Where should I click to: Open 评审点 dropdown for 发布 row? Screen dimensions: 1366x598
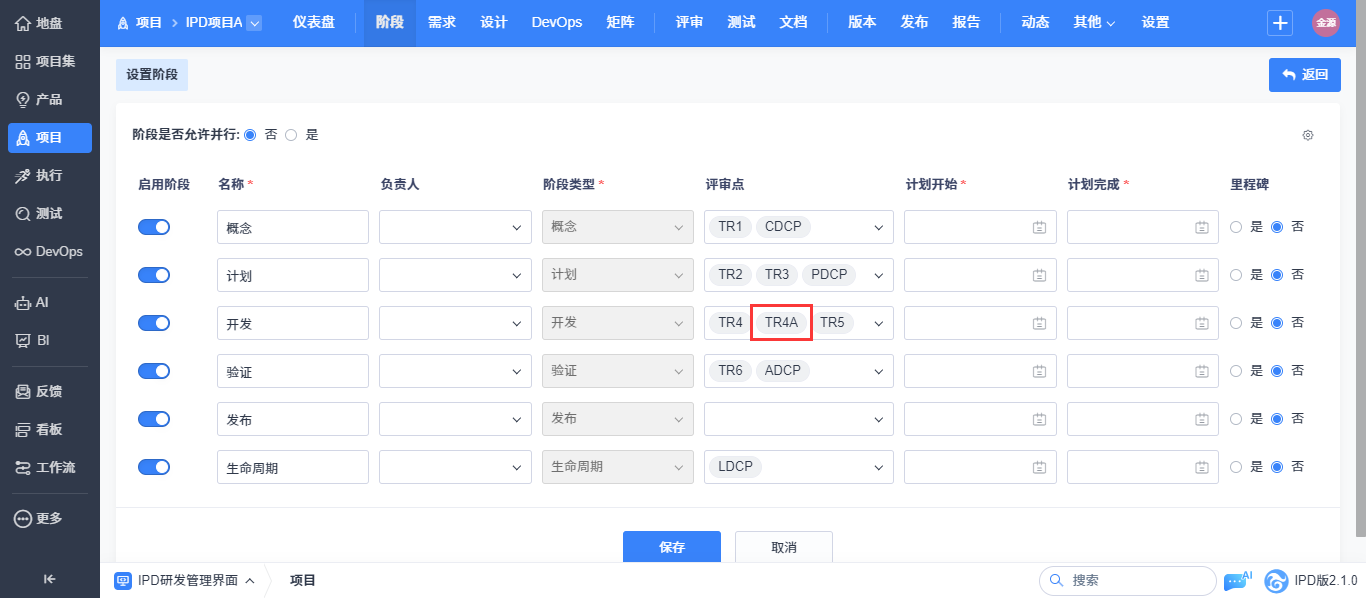point(799,419)
